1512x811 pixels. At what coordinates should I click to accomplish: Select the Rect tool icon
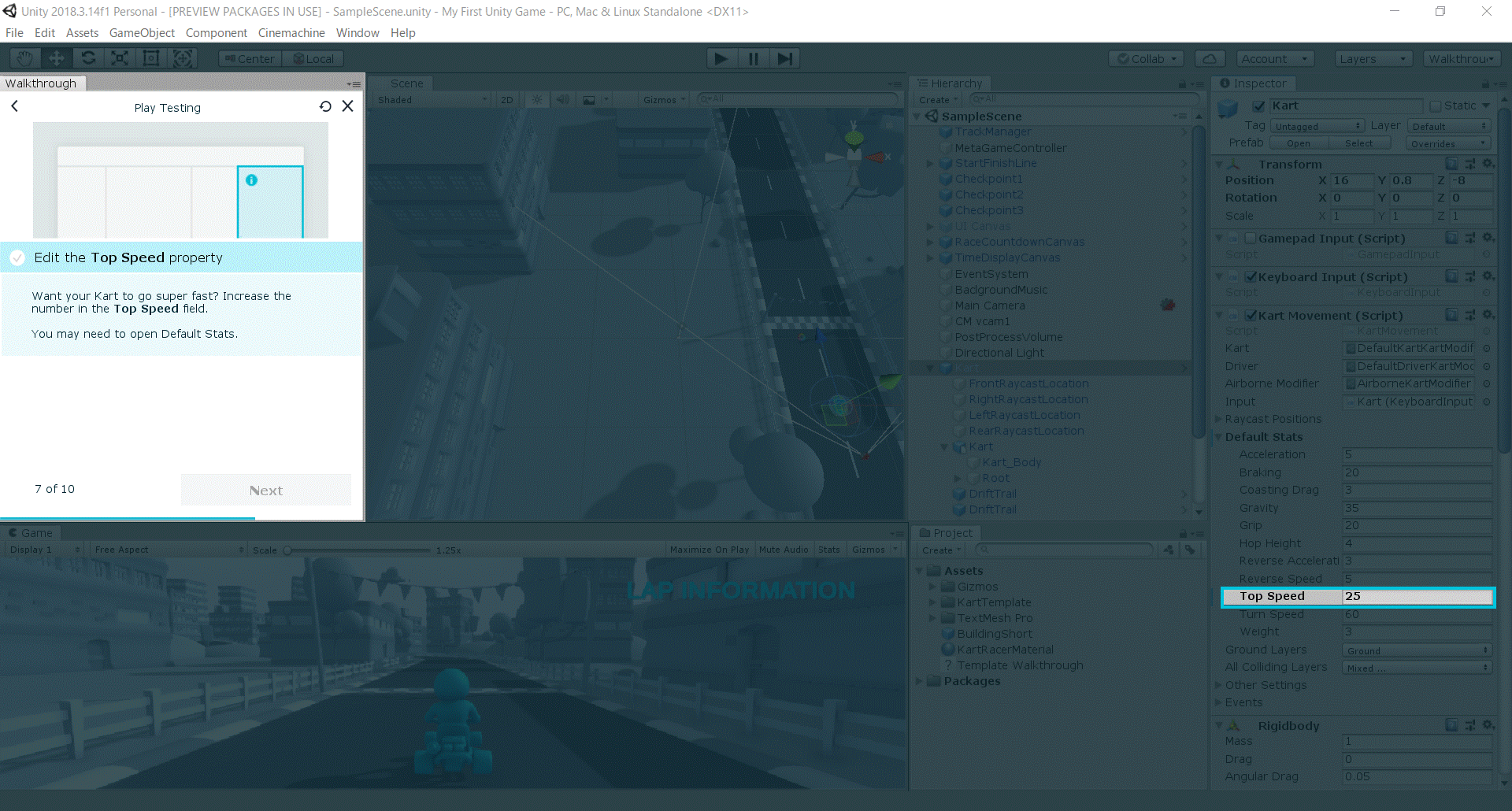(151, 58)
